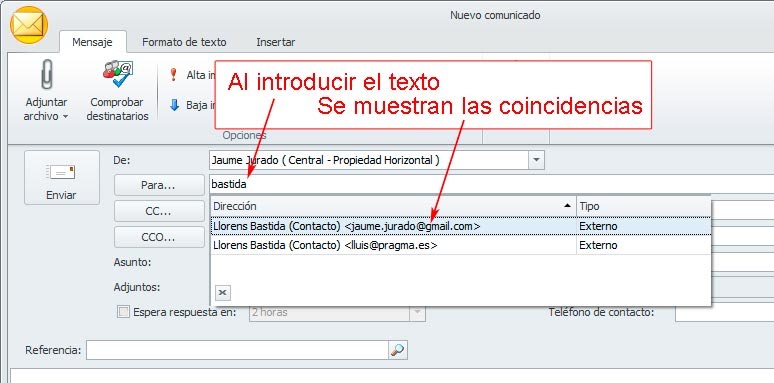Select contact with jaume.jurado@gmail.com

tap(393, 226)
